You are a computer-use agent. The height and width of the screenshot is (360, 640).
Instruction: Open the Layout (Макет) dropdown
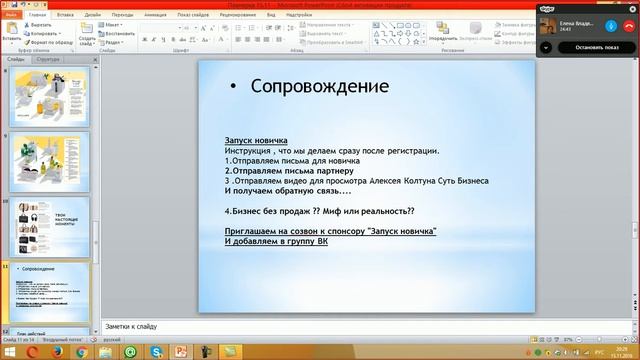click(111, 25)
